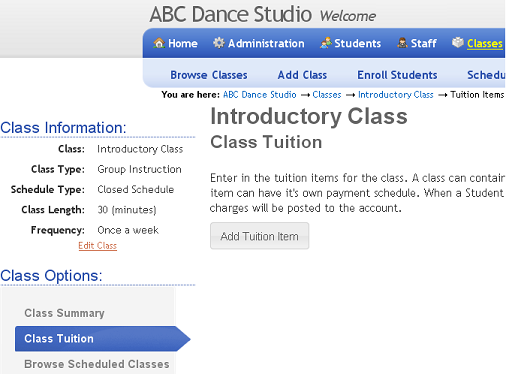Click the Tuition Items breadcrumb text
Viewport: 506px width, 374px height.
[477, 95]
